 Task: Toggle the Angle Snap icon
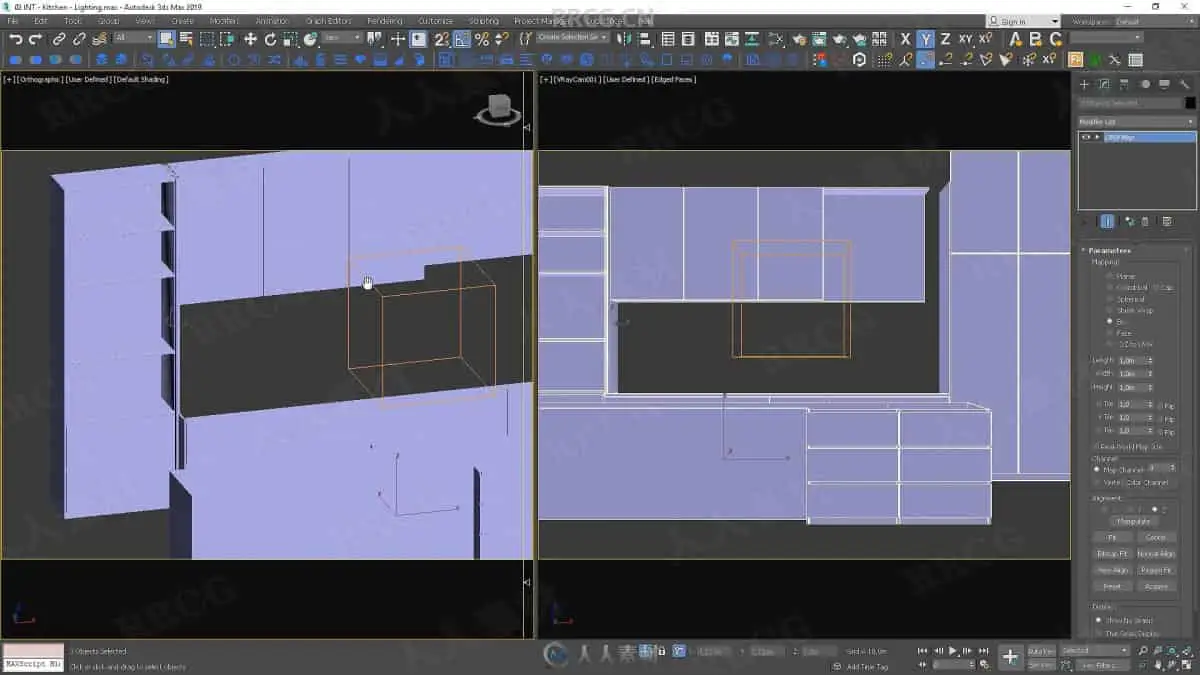click(462, 39)
